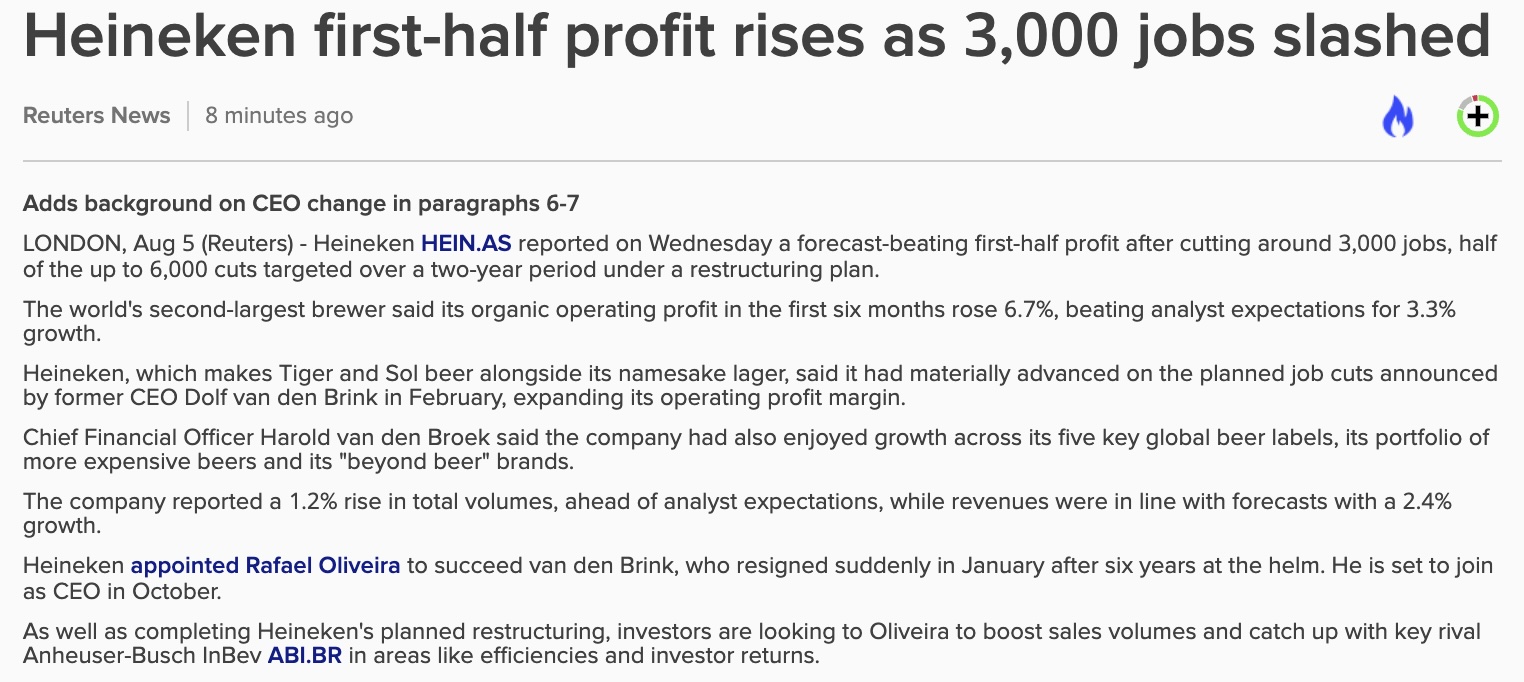Click the Heineken first-half profit headline
The width and height of the screenshot is (1524, 682).
757,35
